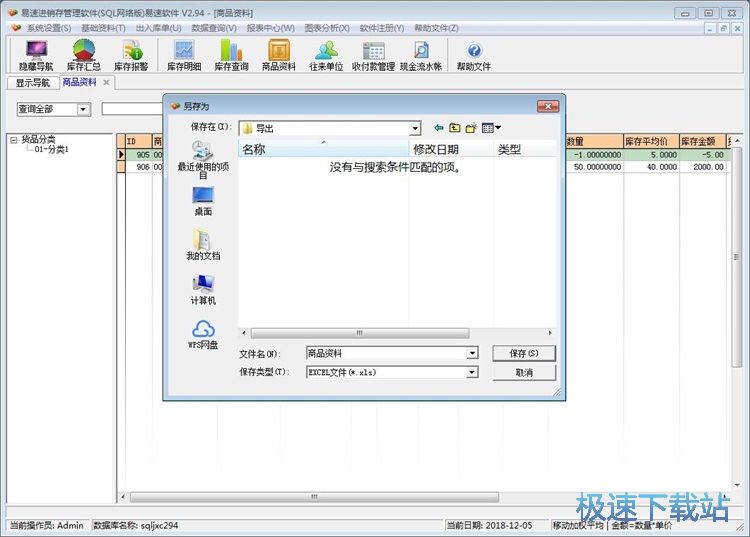This screenshot has width=750, height=537.
Task: Open the 库存查询 toolbar icon
Action: 232,55
